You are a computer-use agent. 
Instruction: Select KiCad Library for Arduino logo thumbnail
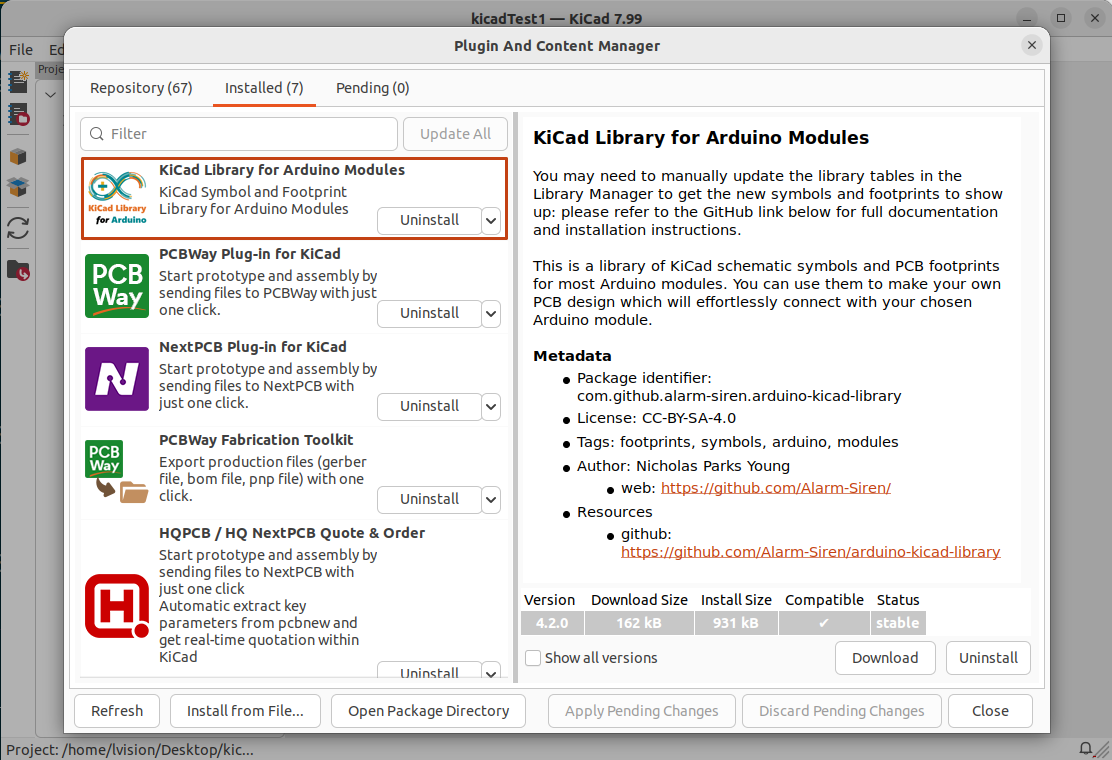(117, 198)
